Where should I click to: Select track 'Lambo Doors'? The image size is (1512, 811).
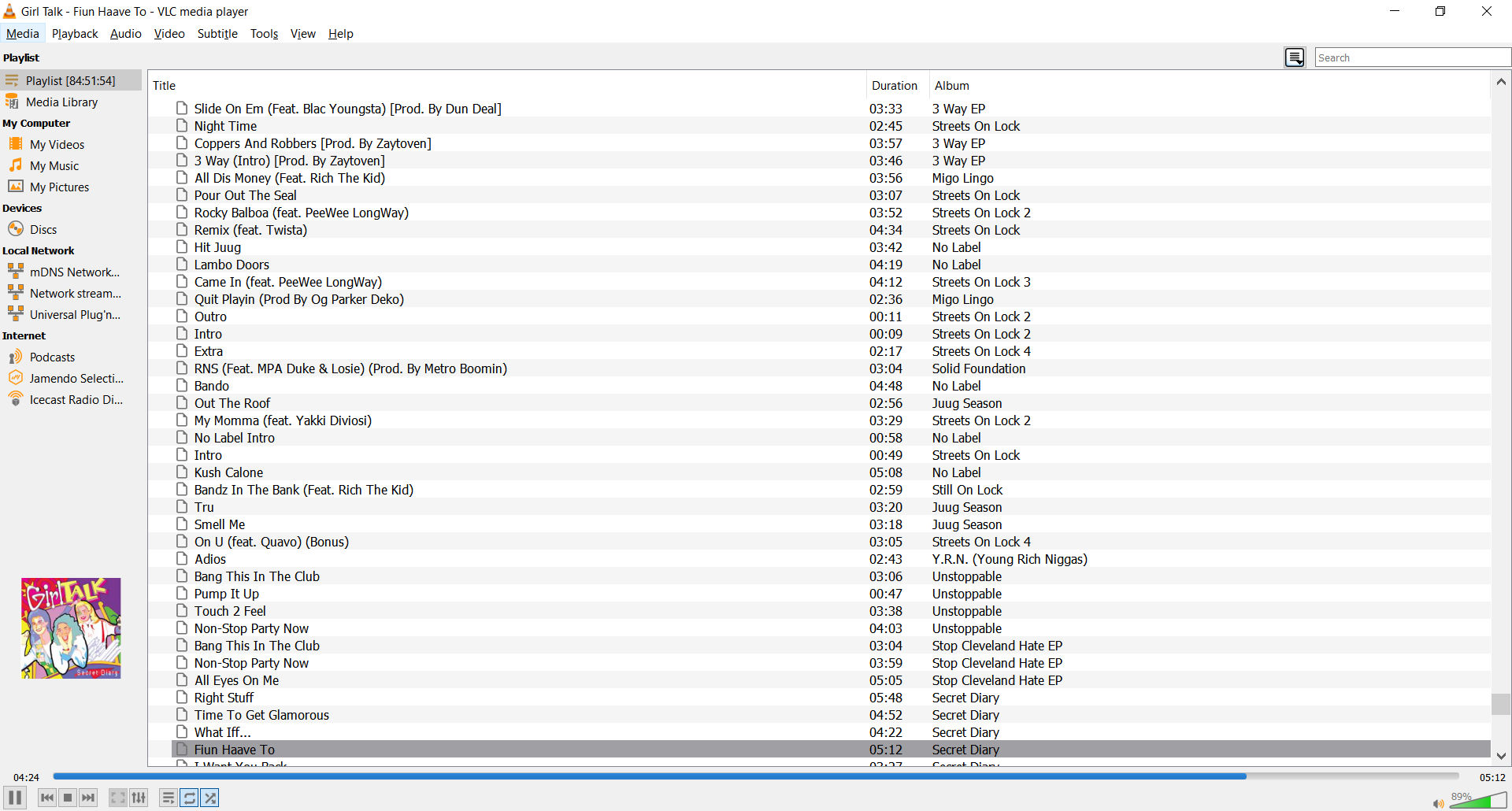click(831, 265)
